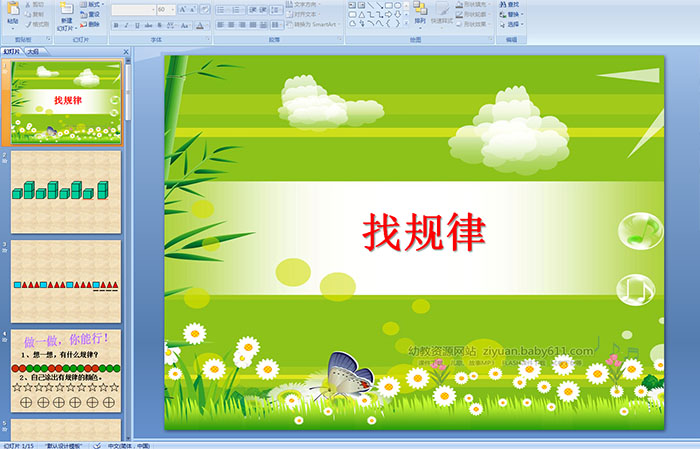Click the Increase Indent icon
This screenshot has height=449, width=700.
click(264, 9)
